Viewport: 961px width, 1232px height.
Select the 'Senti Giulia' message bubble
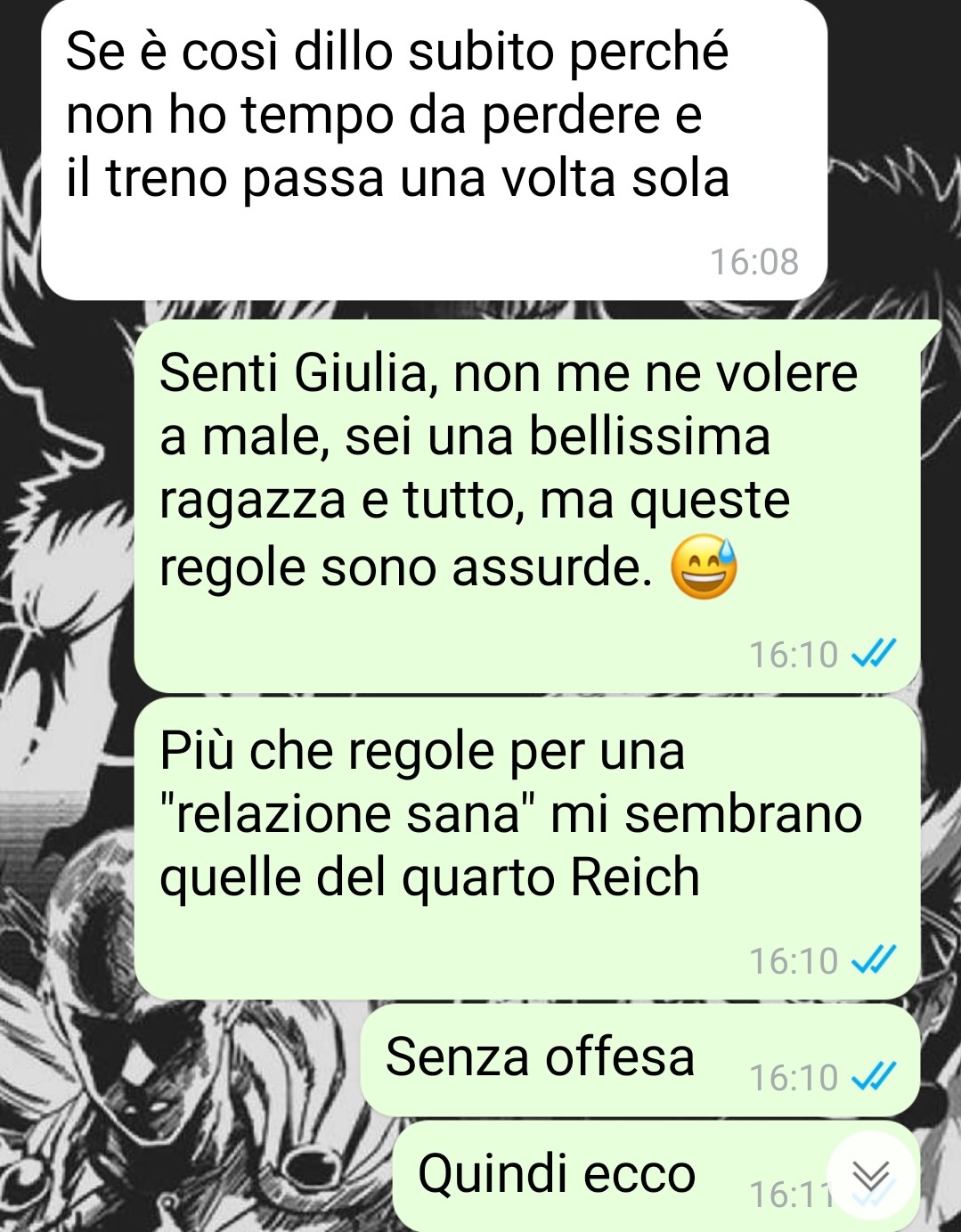click(x=527, y=506)
